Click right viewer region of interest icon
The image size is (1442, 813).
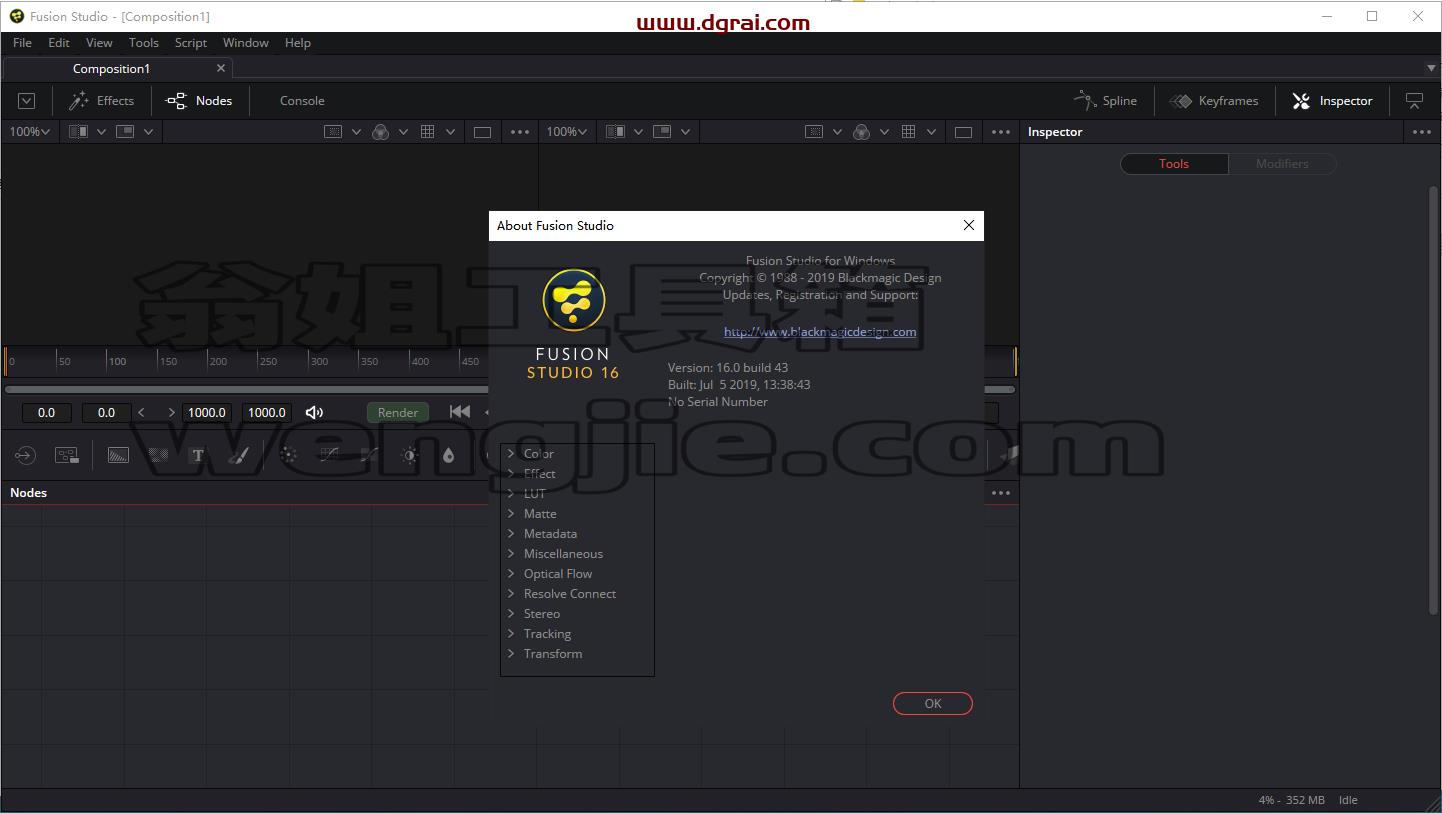pyautogui.click(x=814, y=132)
